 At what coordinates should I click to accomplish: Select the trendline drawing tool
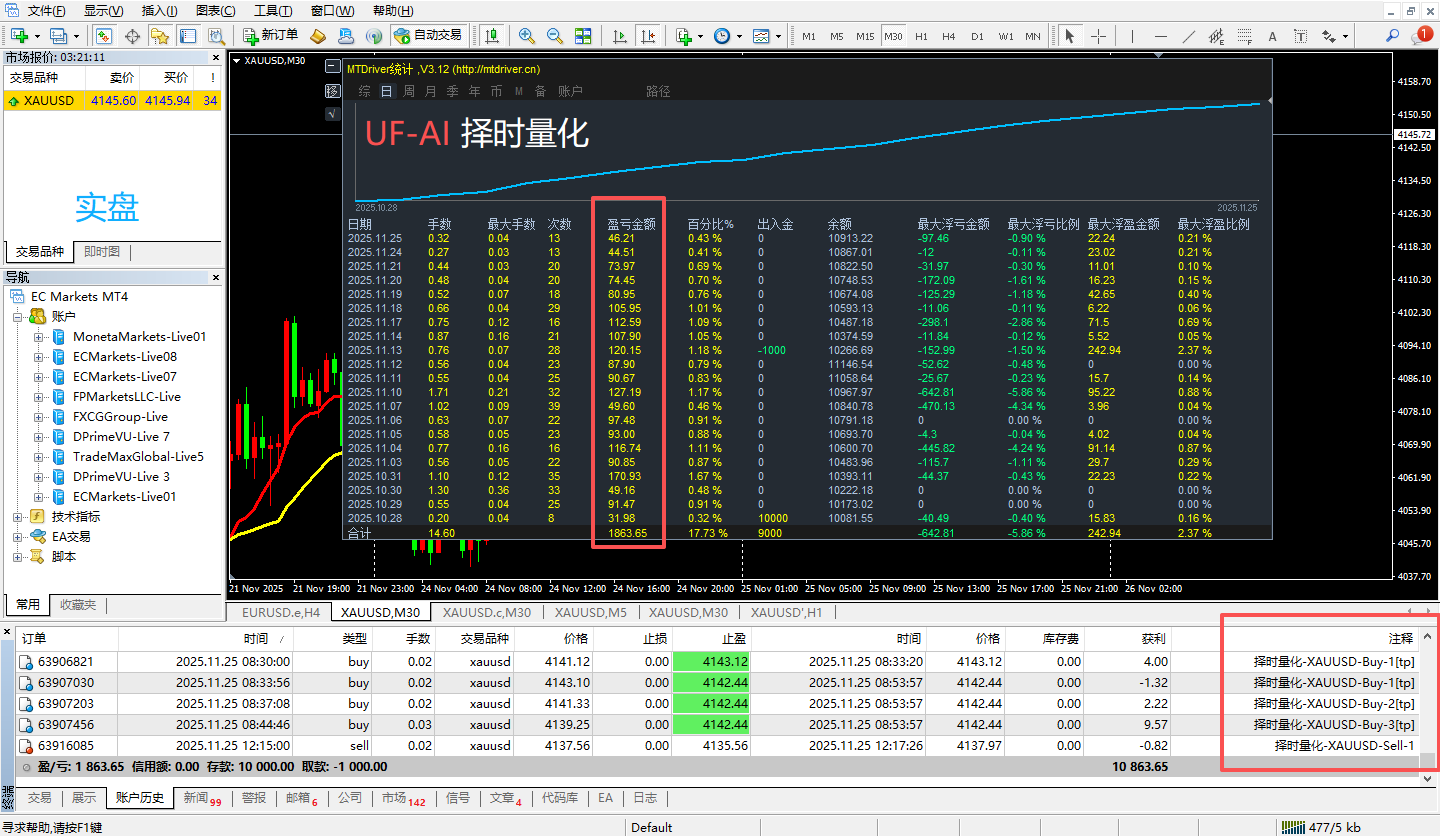tap(1189, 36)
